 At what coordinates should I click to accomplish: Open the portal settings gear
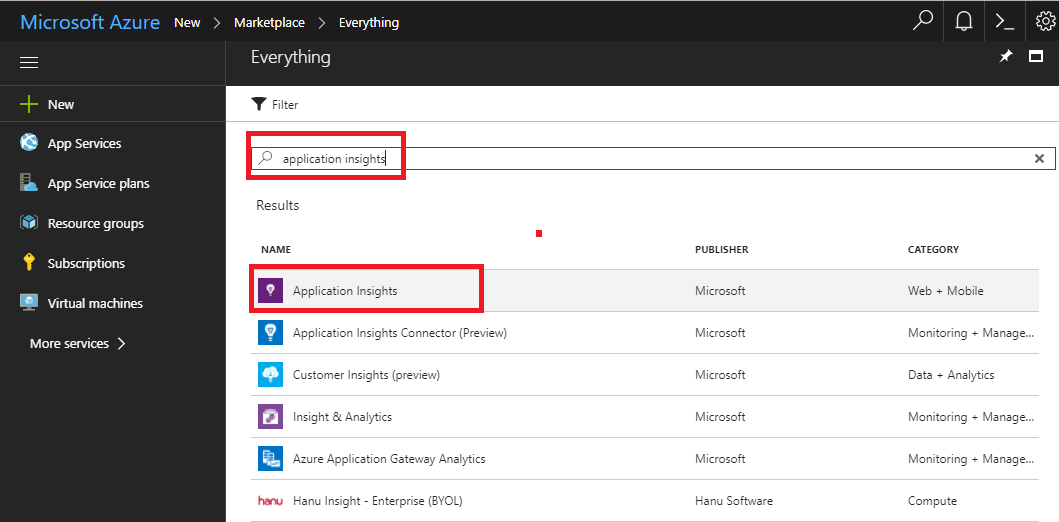tap(1045, 22)
